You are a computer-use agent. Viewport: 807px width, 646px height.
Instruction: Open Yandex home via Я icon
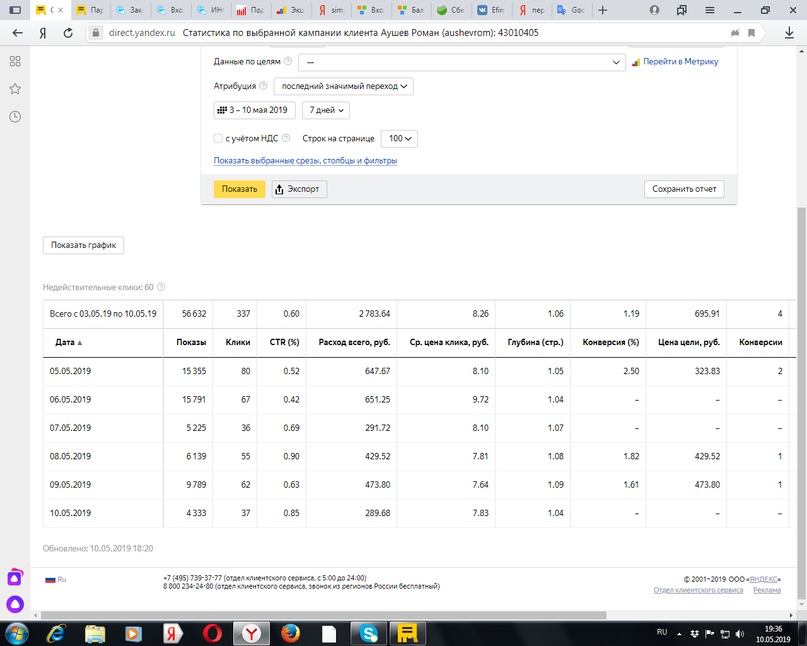click(43, 33)
